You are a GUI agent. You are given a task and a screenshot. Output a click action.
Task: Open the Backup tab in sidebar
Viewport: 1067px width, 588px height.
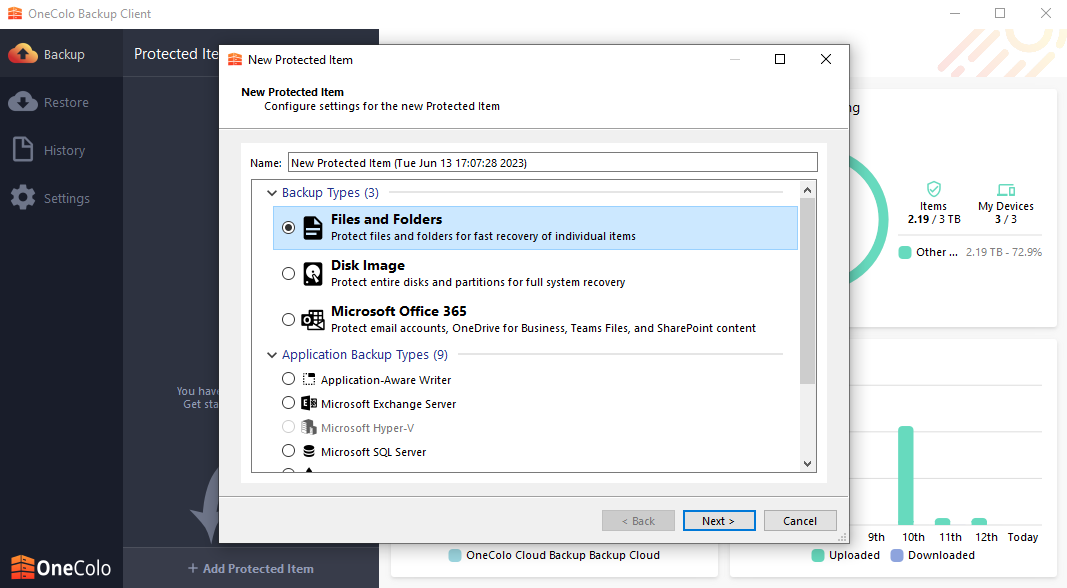(61, 54)
